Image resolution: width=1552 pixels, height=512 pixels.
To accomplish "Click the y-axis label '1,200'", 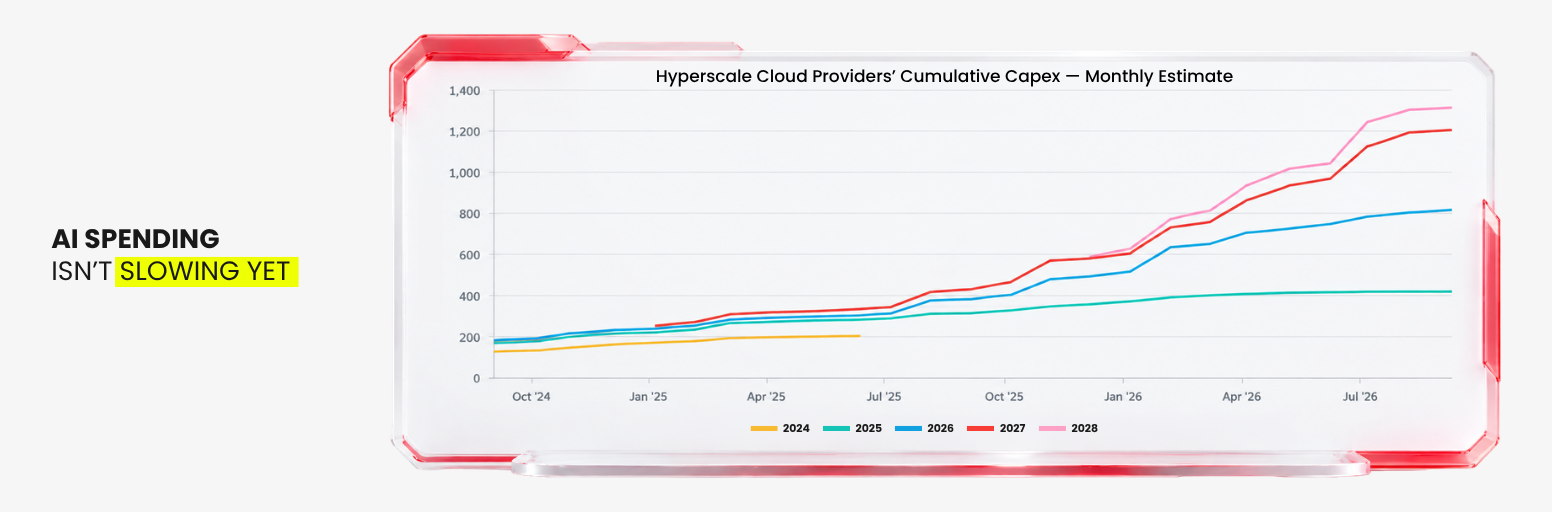I will tap(465, 132).
